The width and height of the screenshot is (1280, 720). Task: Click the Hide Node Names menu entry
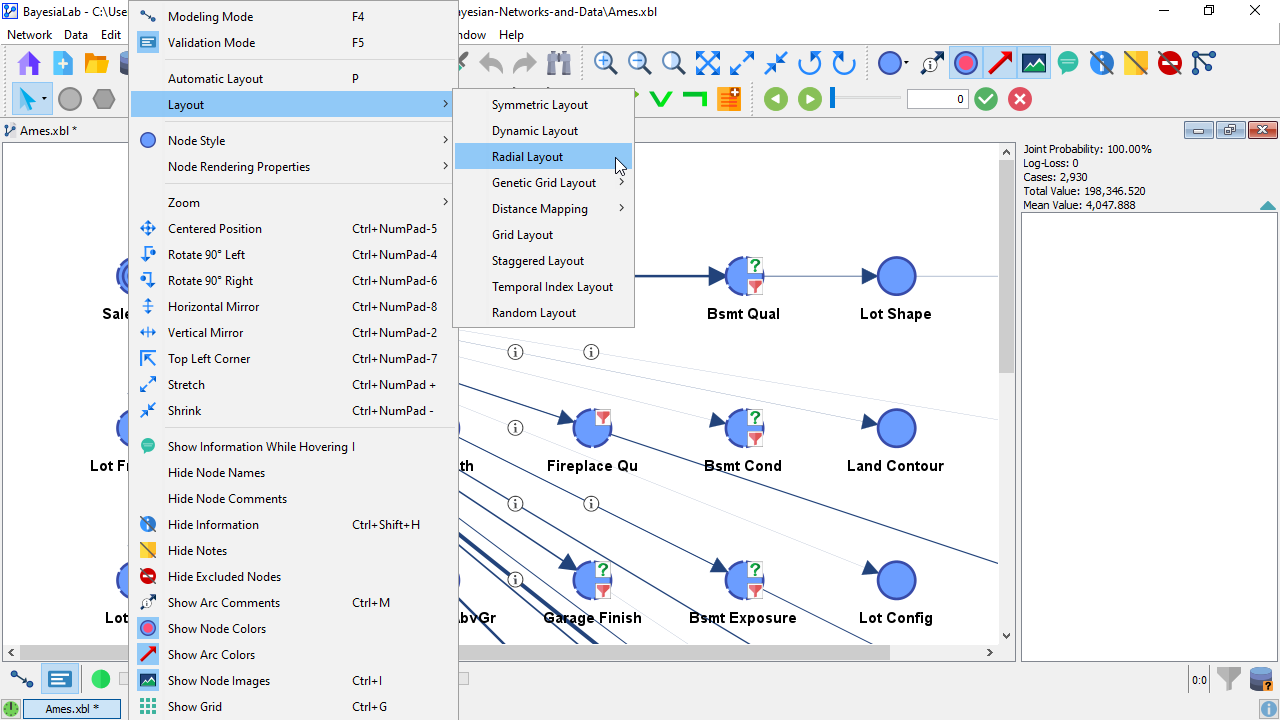click(x=216, y=473)
